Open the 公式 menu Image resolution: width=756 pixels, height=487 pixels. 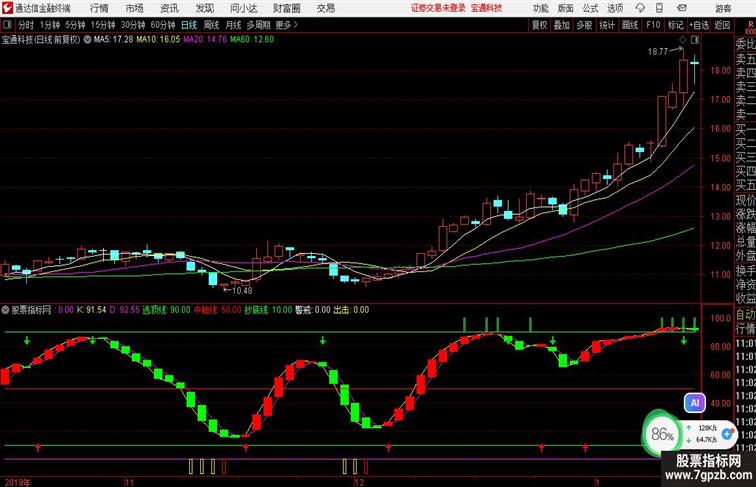coord(590,9)
